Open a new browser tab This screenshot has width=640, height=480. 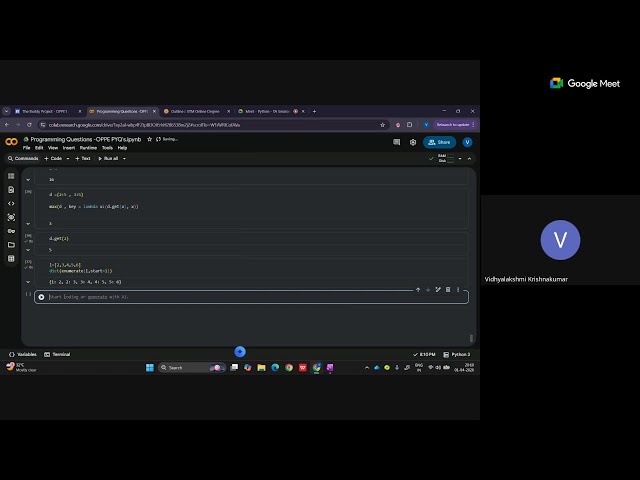(314, 111)
